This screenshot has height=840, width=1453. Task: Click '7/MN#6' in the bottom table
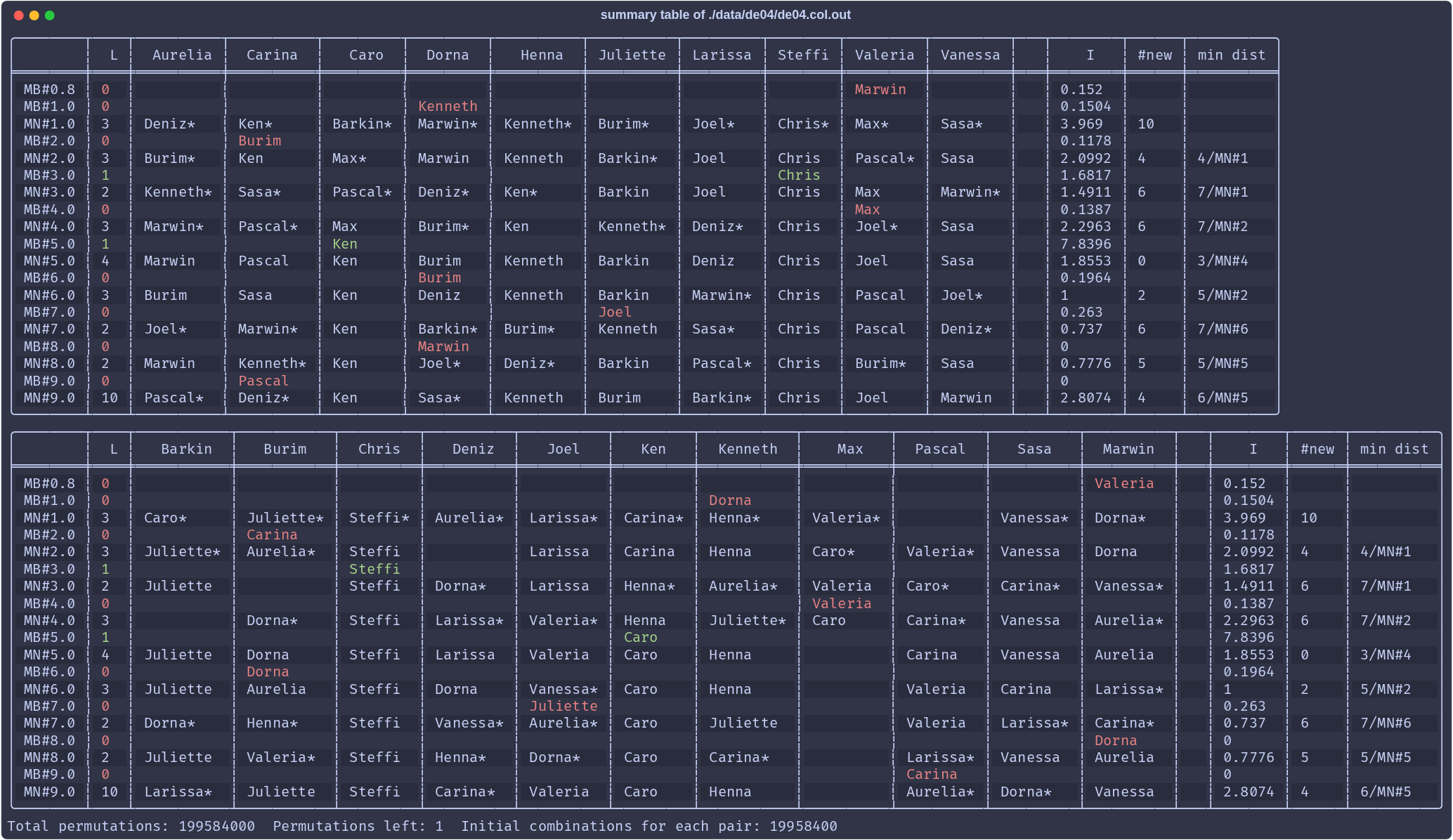click(x=1386, y=723)
